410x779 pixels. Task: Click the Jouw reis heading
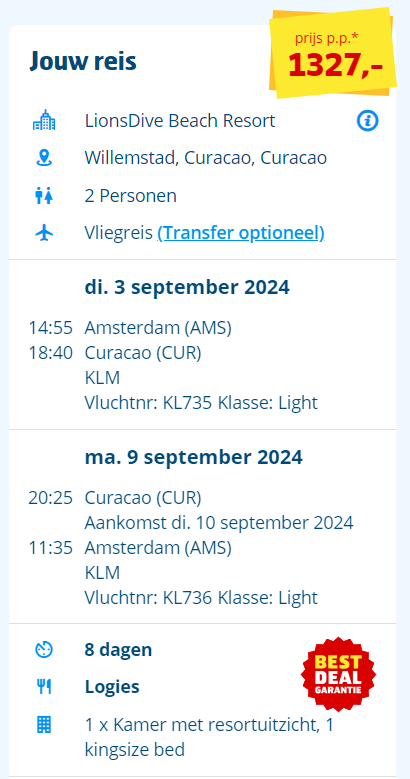coord(83,62)
